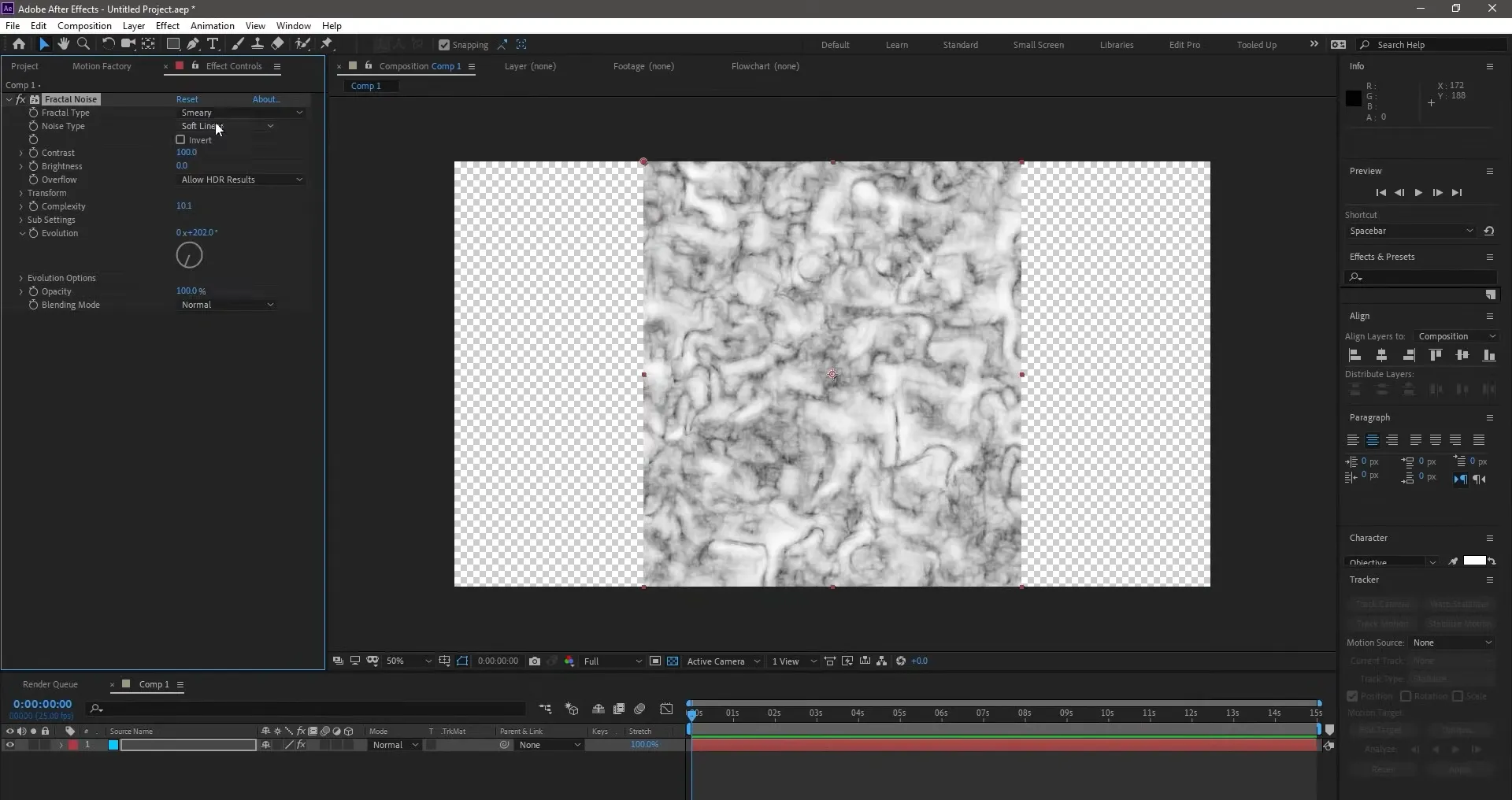The width and height of the screenshot is (1512, 800).
Task: Align layers to top edge icon
Action: pyautogui.click(x=1436, y=356)
